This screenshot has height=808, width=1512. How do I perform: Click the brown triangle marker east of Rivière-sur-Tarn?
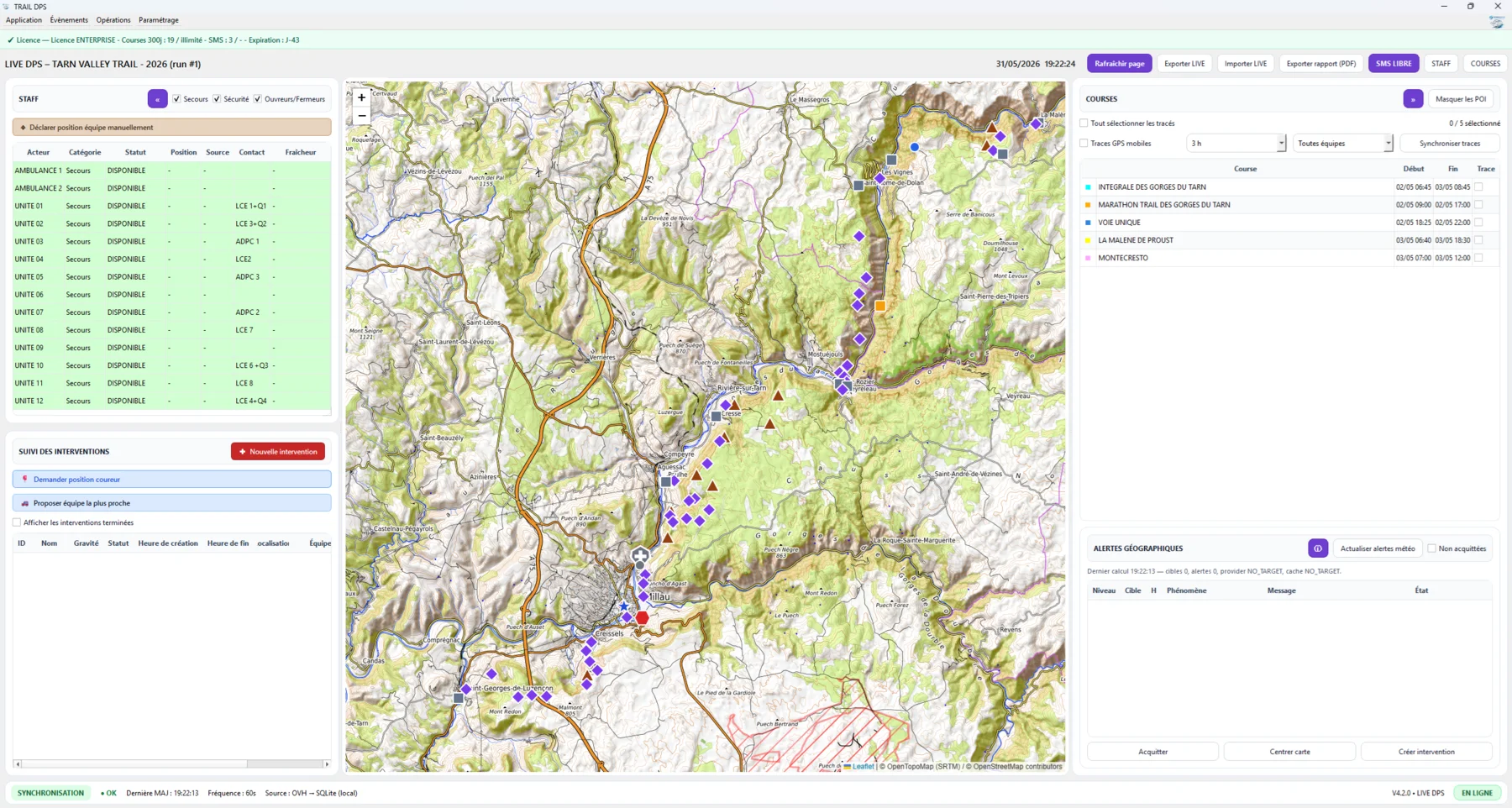[x=778, y=396]
